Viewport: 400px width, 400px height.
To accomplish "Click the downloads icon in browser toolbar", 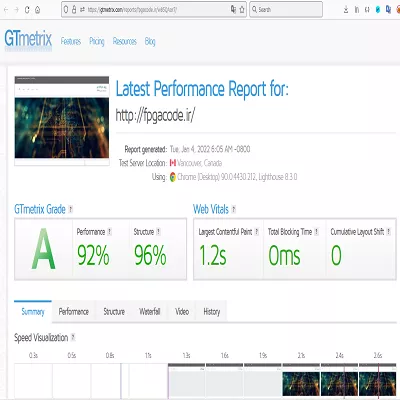I will [346, 10].
